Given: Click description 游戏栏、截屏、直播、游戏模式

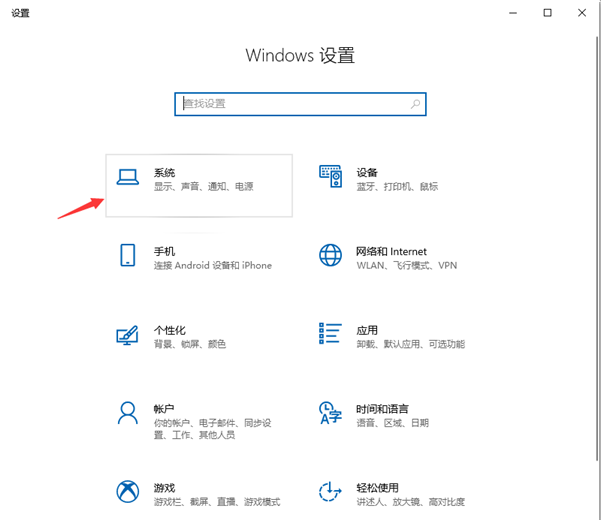Looking at the screenshot, I should pos(217,502).
